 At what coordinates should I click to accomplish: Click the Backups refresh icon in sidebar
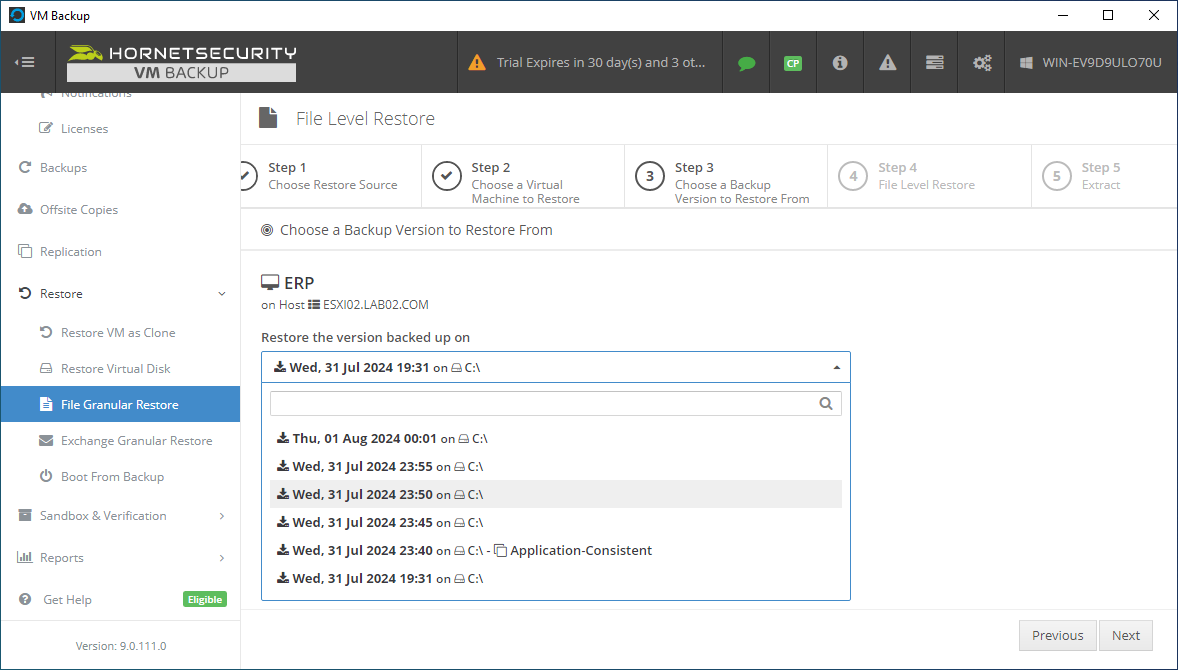click(25, 168)
